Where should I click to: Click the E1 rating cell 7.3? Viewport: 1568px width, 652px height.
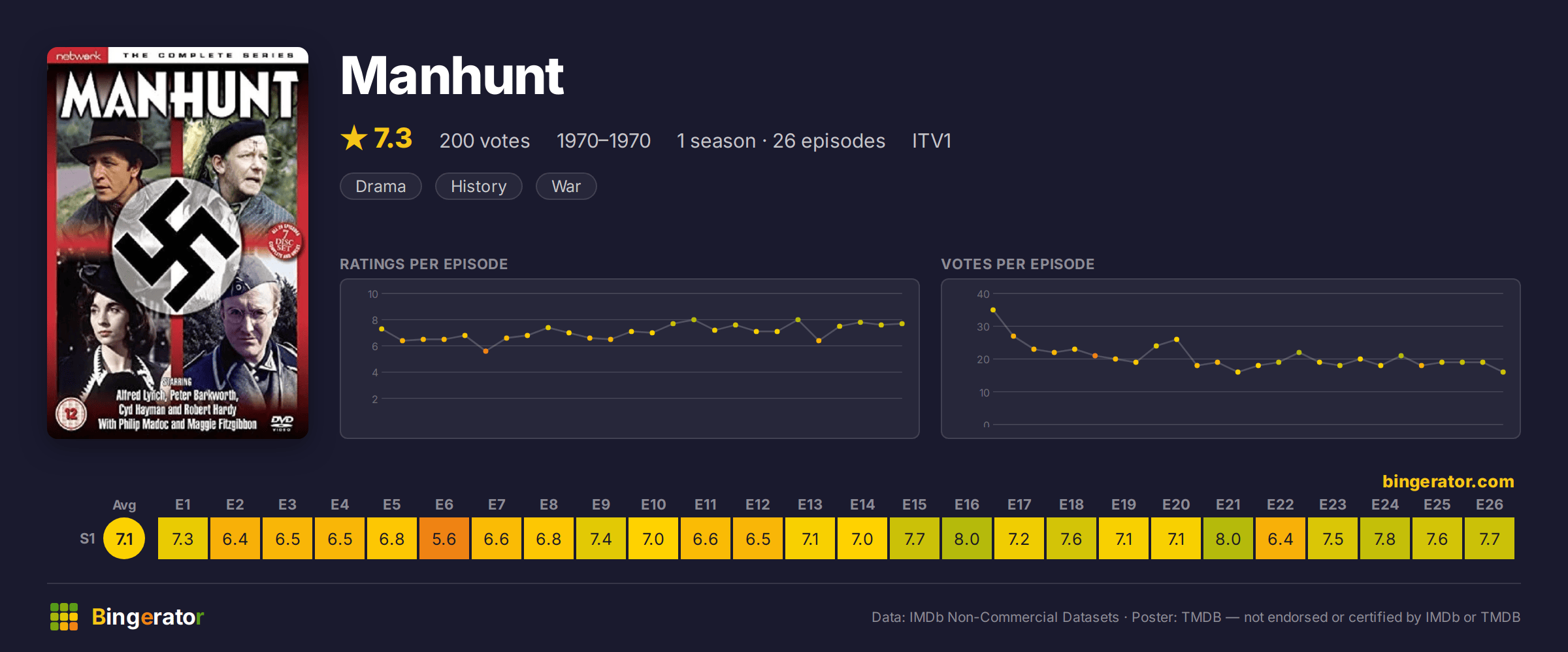pos(183,538)
